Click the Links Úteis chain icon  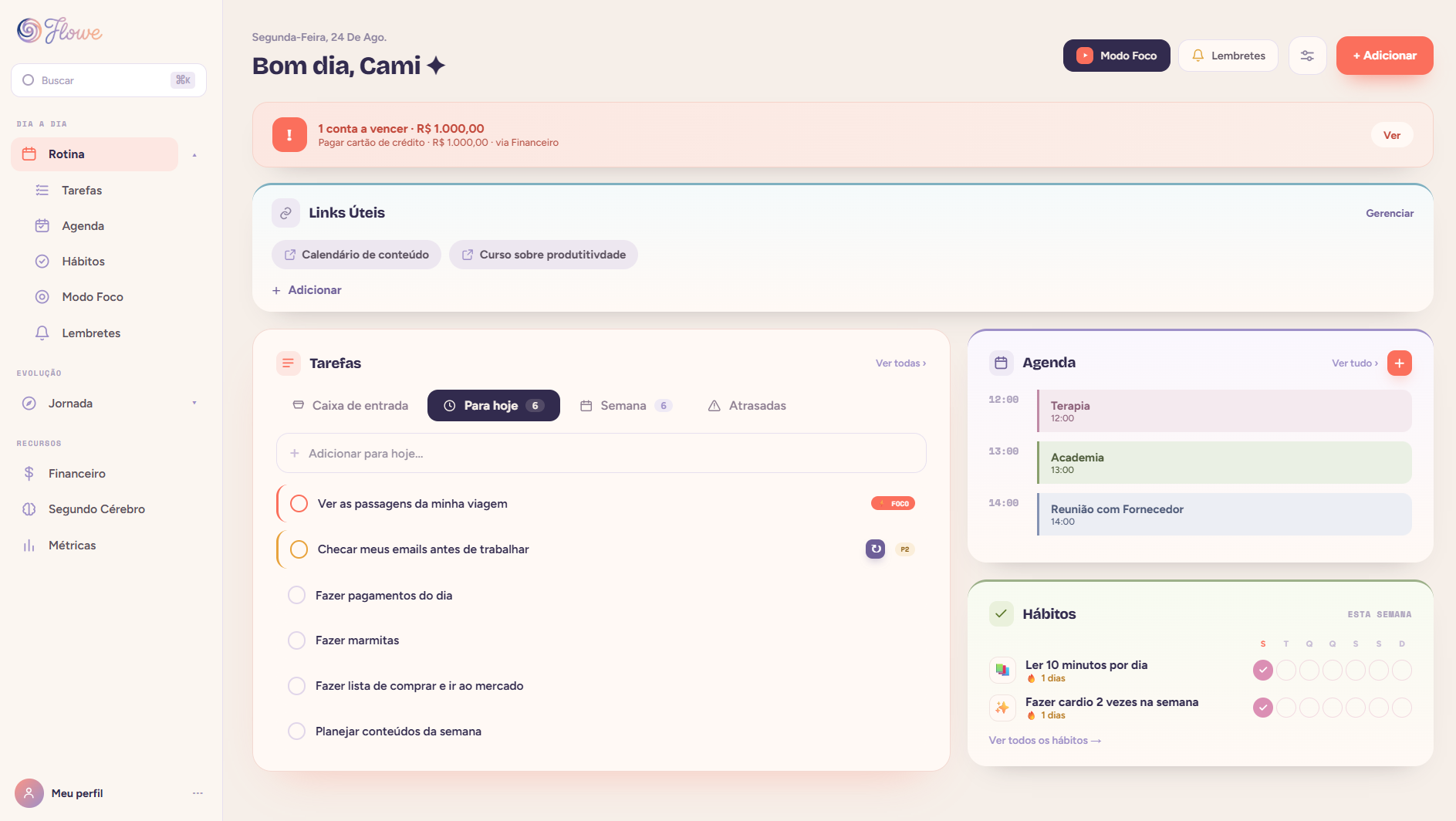pyautogui.click(x=285, y=213)
